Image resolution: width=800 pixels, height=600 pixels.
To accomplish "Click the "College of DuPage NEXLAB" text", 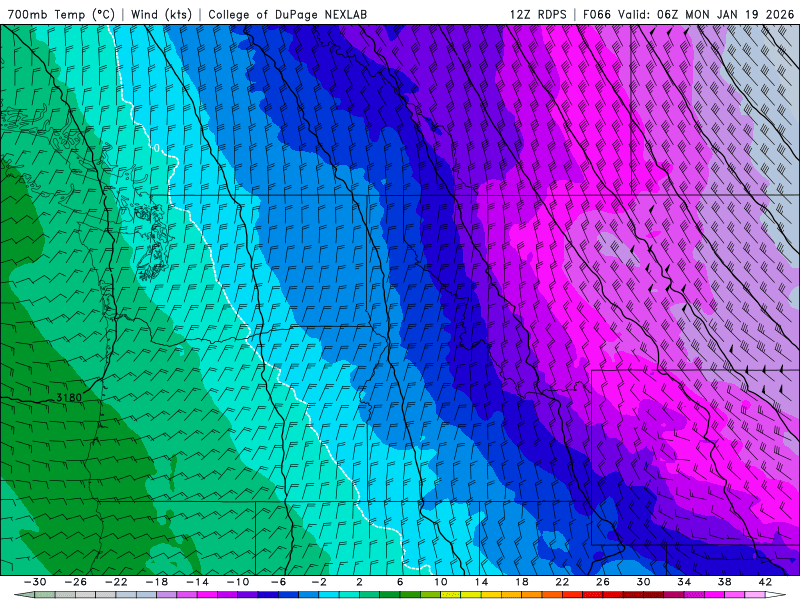I will (x=287, y=14).
